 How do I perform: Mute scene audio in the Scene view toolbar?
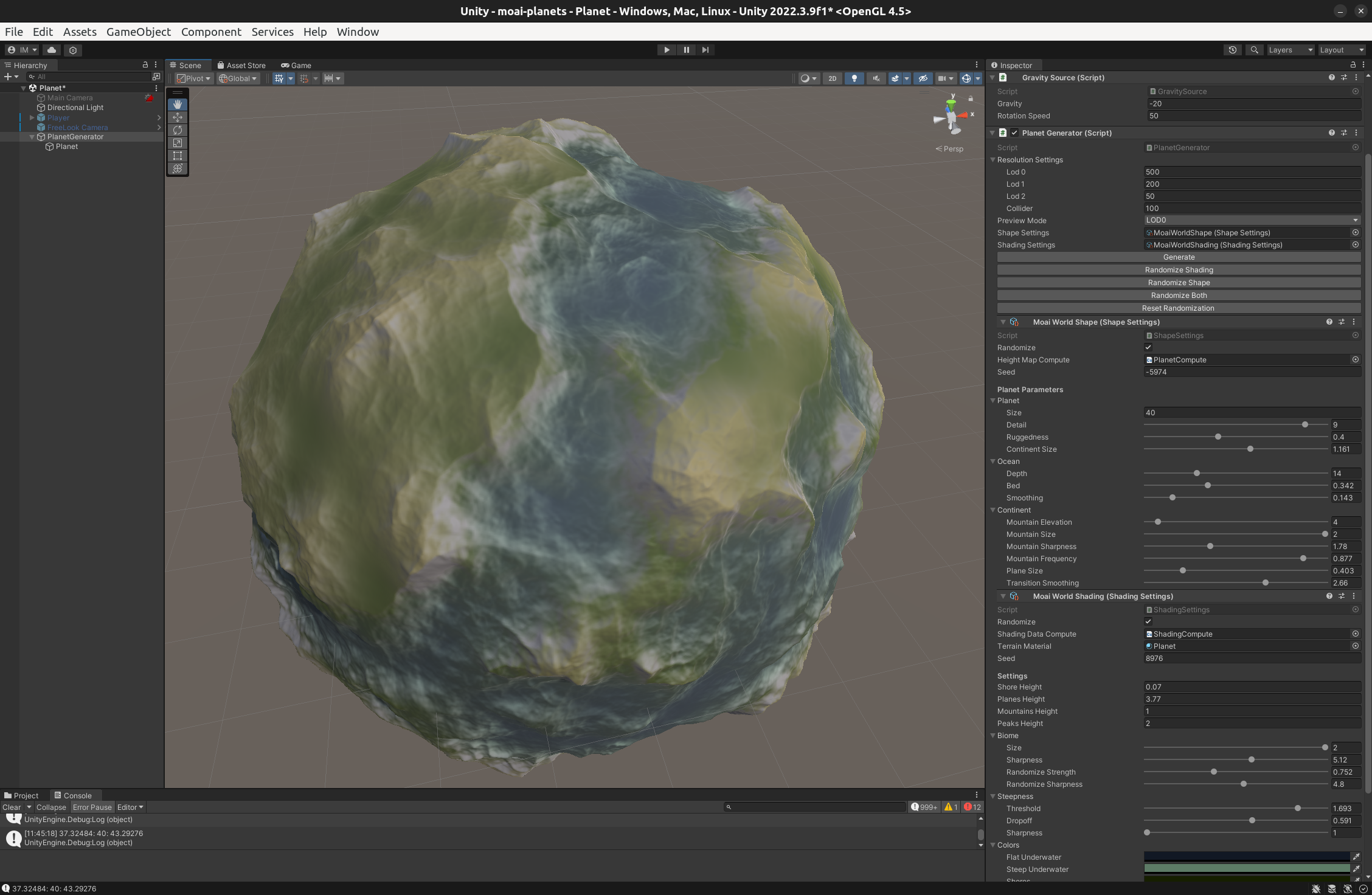click(876, 78)
